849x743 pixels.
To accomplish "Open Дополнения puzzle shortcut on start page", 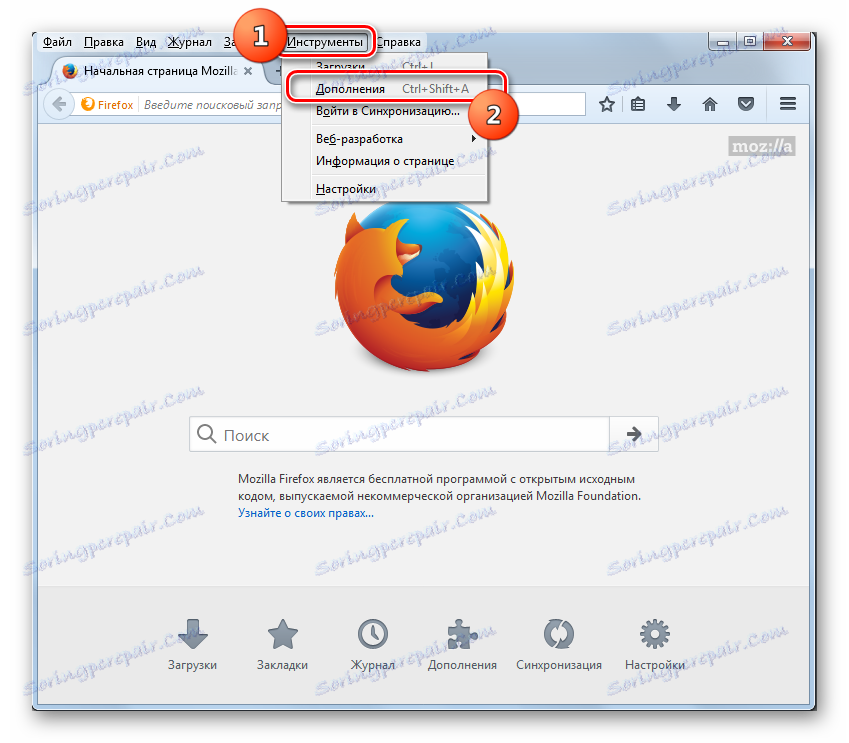I will tap(462, 645).
